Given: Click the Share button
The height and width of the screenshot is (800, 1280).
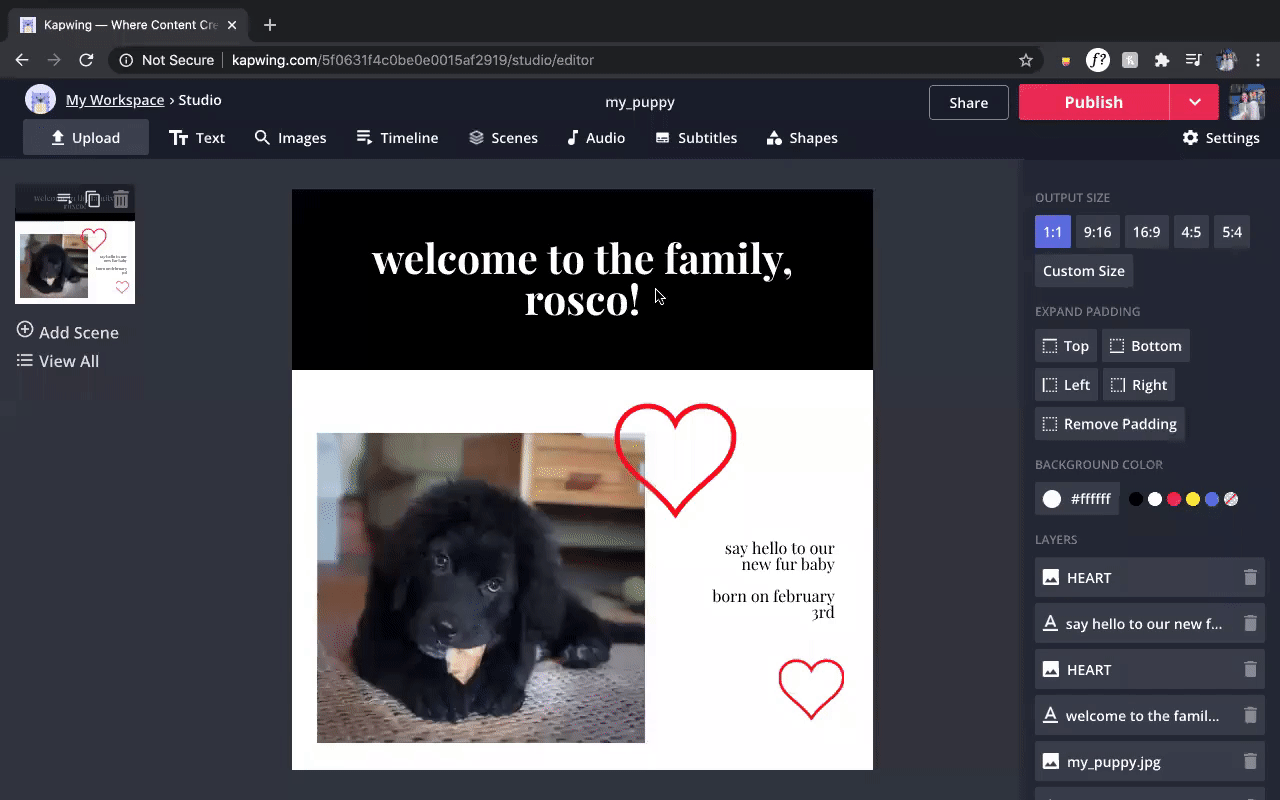Looking at the screenshot, I should (968, 101).
